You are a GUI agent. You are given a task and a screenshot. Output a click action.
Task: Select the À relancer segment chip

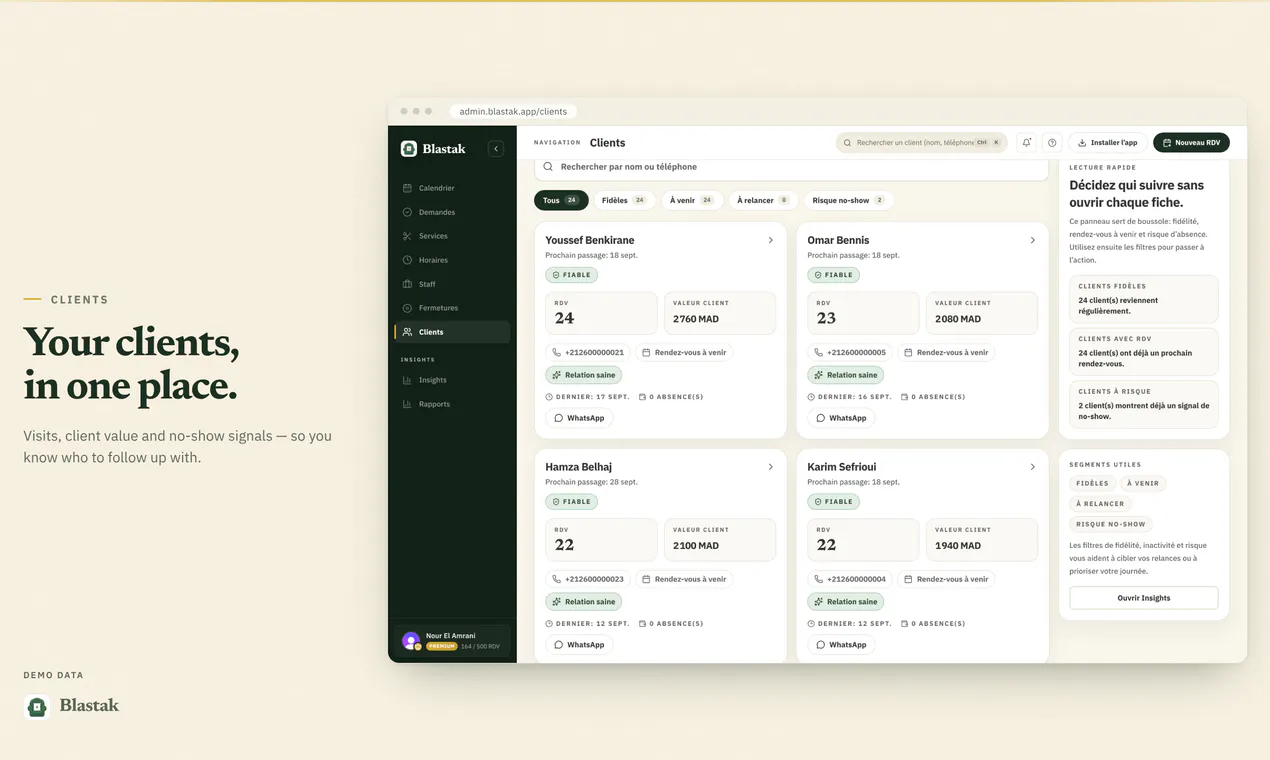pos(1100,504)
